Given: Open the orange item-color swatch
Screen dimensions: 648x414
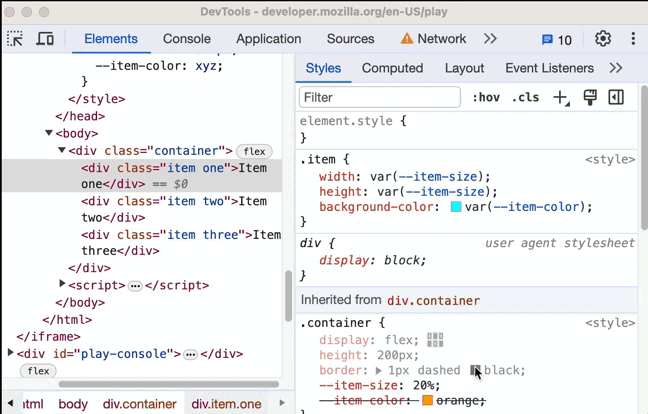Looking at the screenshot, I should pos(427,400).
